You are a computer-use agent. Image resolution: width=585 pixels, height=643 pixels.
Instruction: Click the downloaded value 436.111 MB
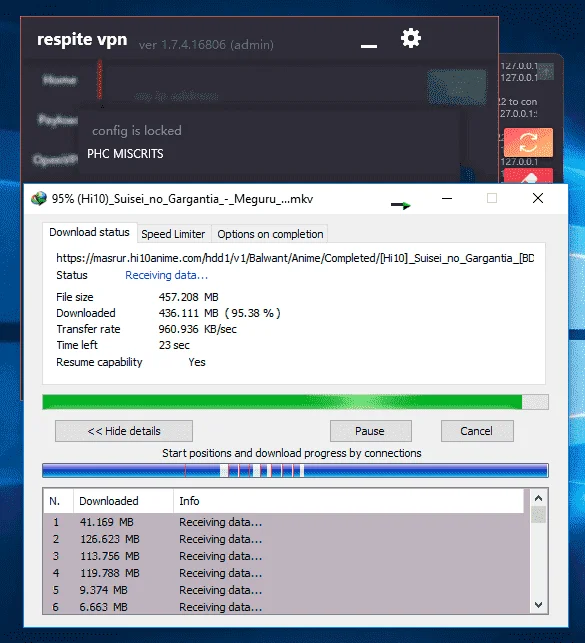click(189, 313)
